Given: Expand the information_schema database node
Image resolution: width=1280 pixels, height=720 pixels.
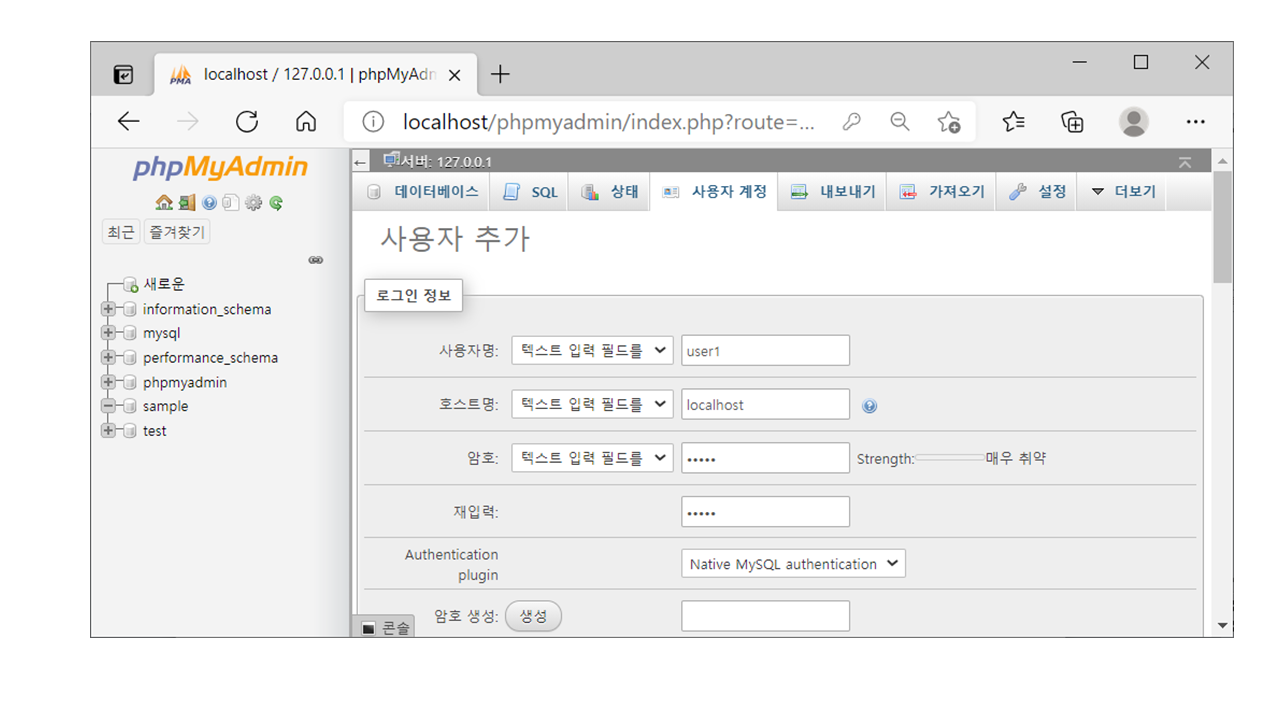Looking at the screenshot, I should [x=108, y=309].
